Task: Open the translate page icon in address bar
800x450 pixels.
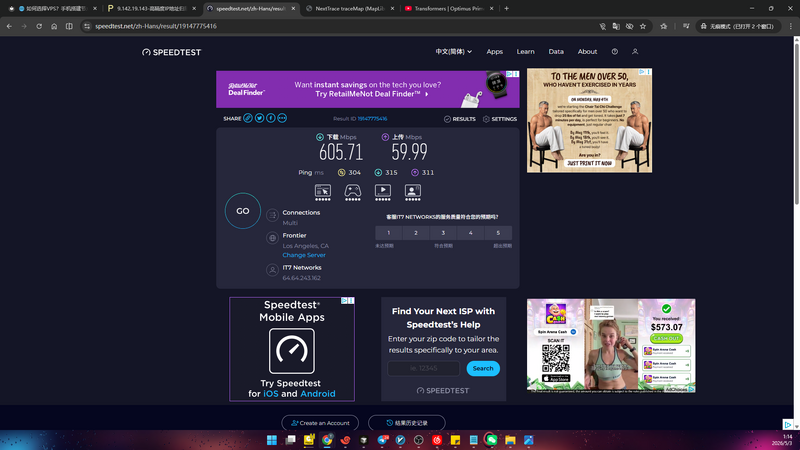Action: point(616,26)
